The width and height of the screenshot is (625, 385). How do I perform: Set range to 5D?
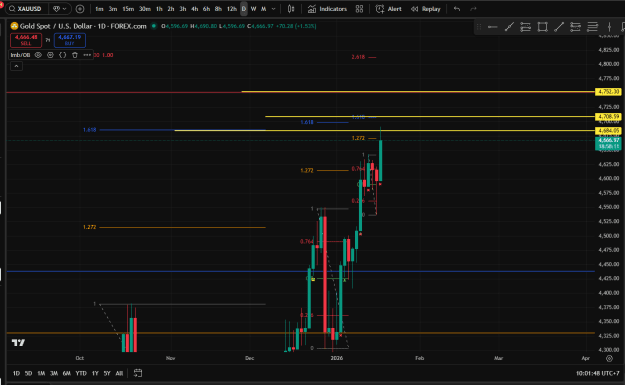pyautogui.click(x=28, y=373)
